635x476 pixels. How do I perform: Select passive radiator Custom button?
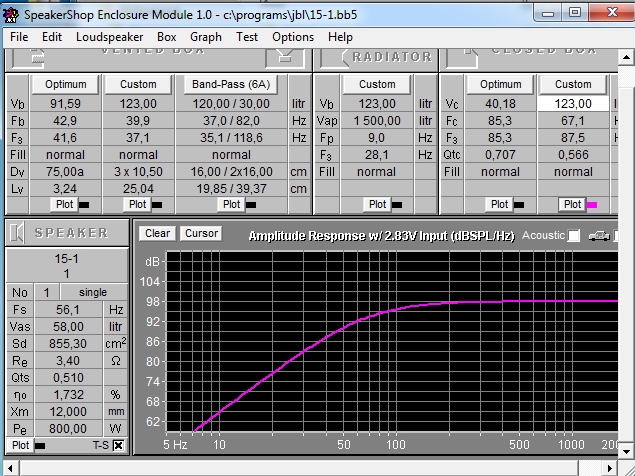[377, 84]
